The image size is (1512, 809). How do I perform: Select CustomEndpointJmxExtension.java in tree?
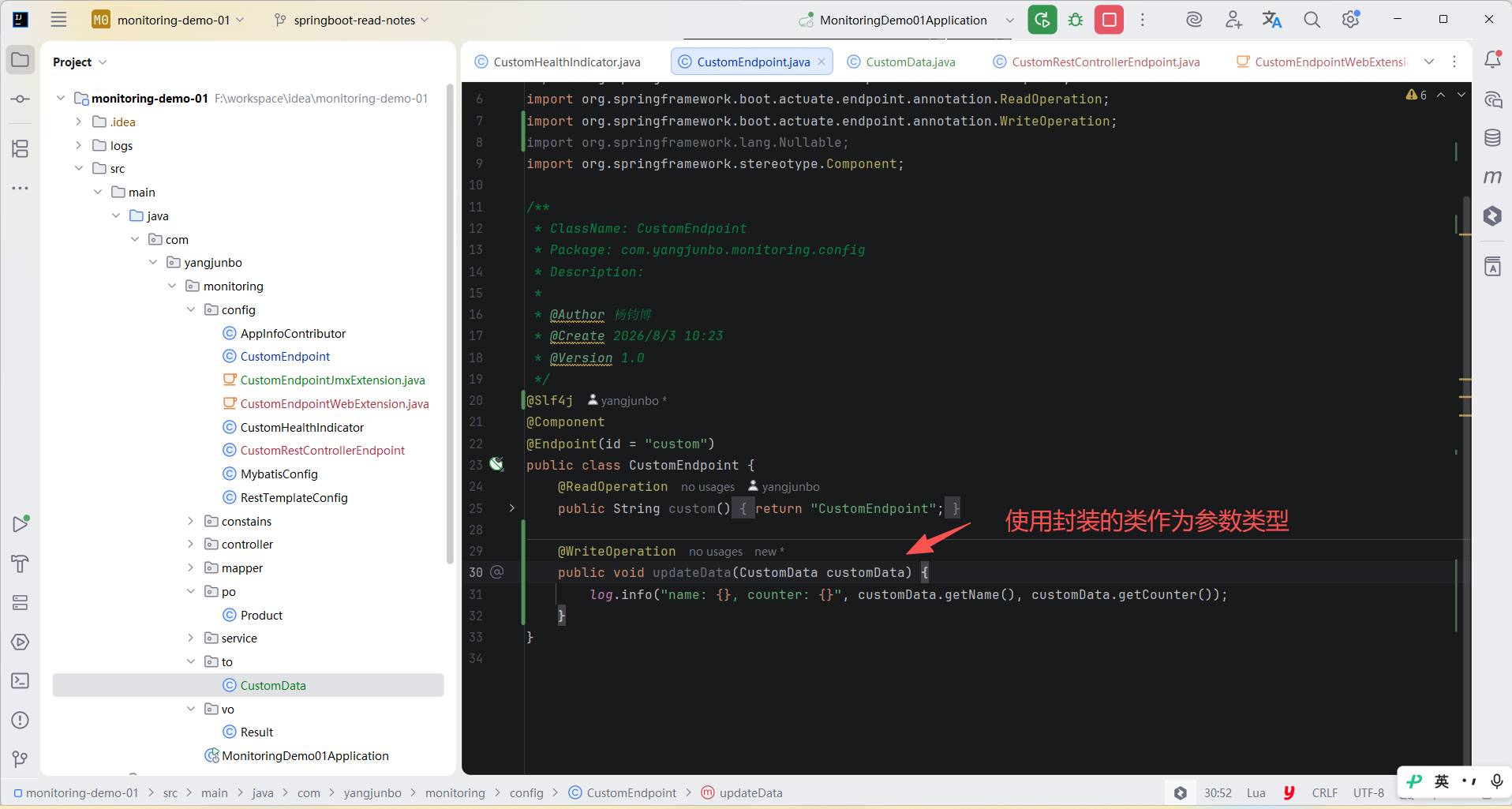[332, 380]
